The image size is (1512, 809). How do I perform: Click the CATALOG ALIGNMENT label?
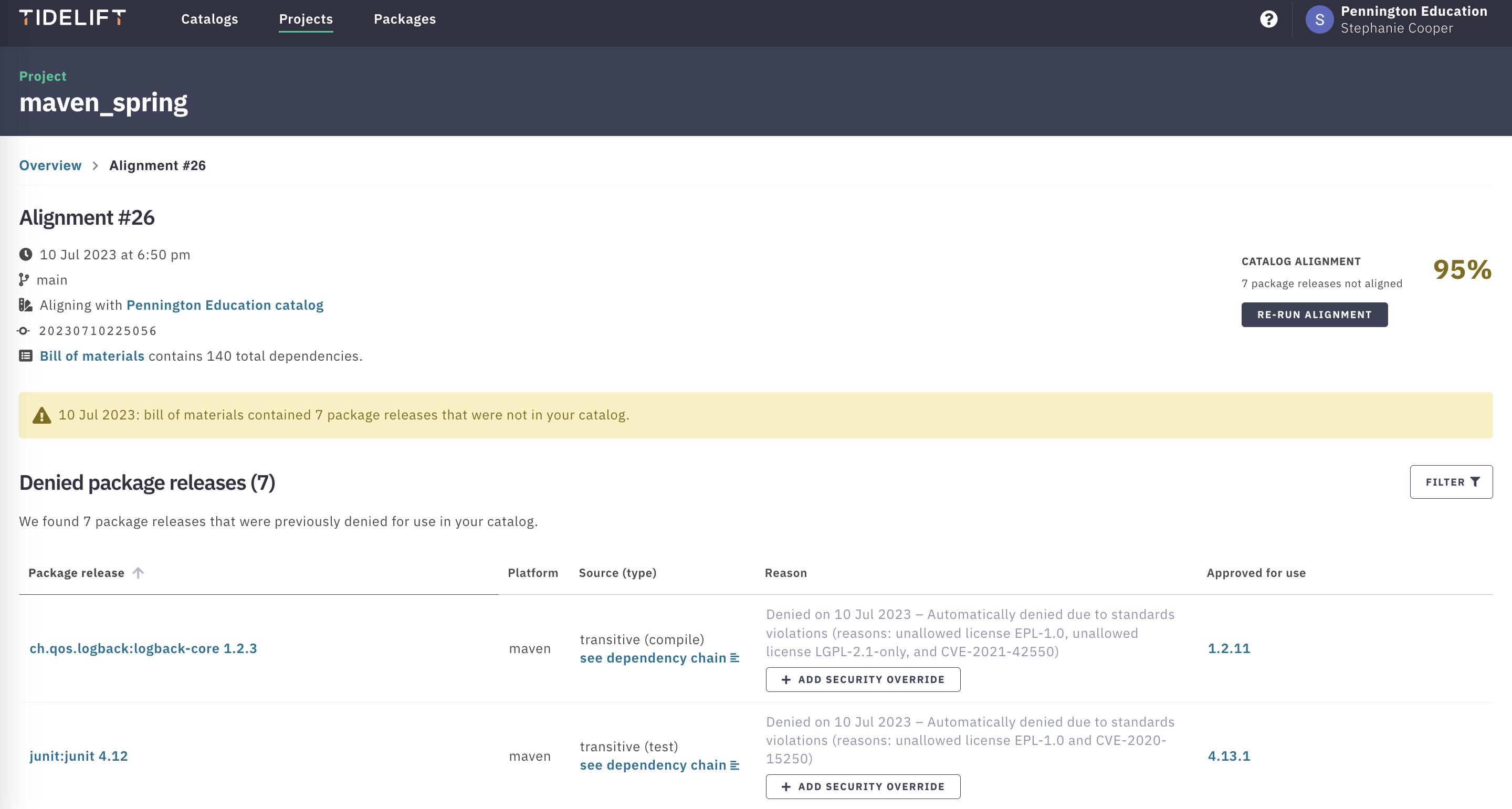1301,261
